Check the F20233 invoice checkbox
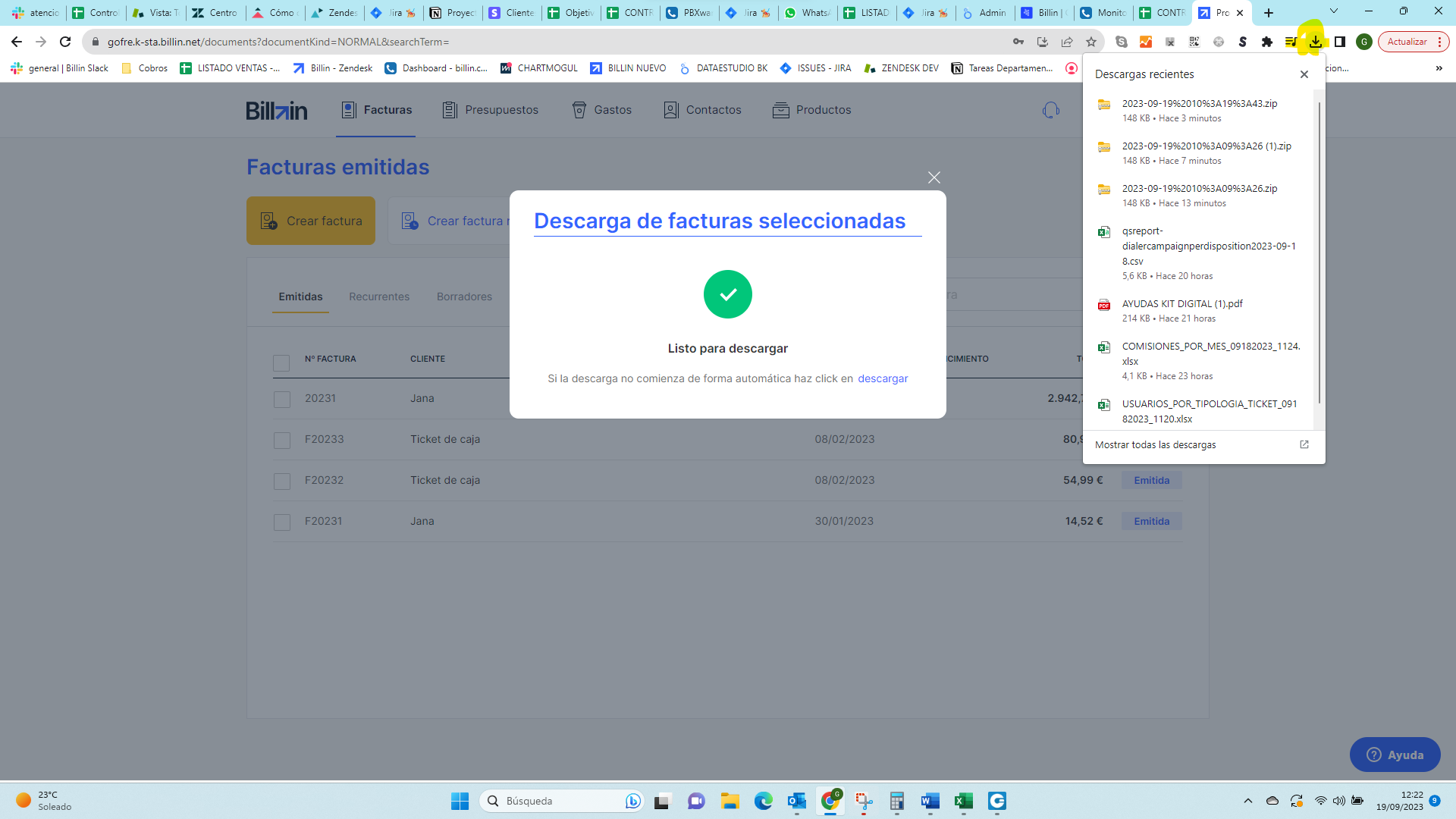 [282, 441]
